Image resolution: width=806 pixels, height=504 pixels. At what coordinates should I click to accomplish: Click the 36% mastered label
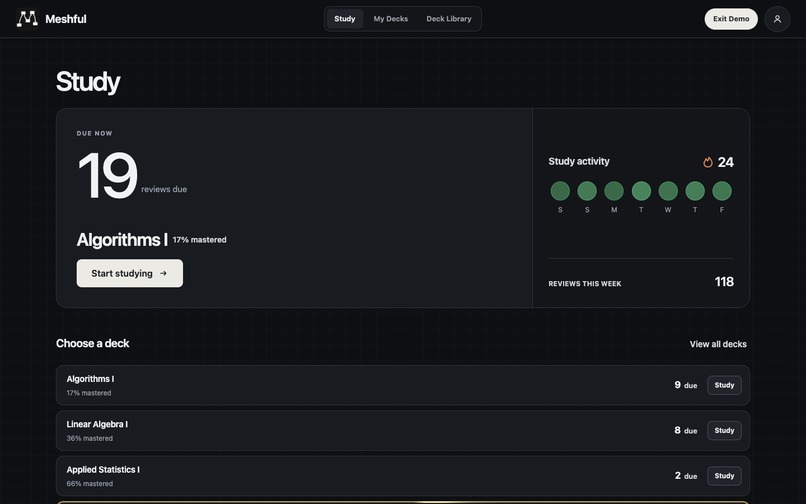[89, 438]
